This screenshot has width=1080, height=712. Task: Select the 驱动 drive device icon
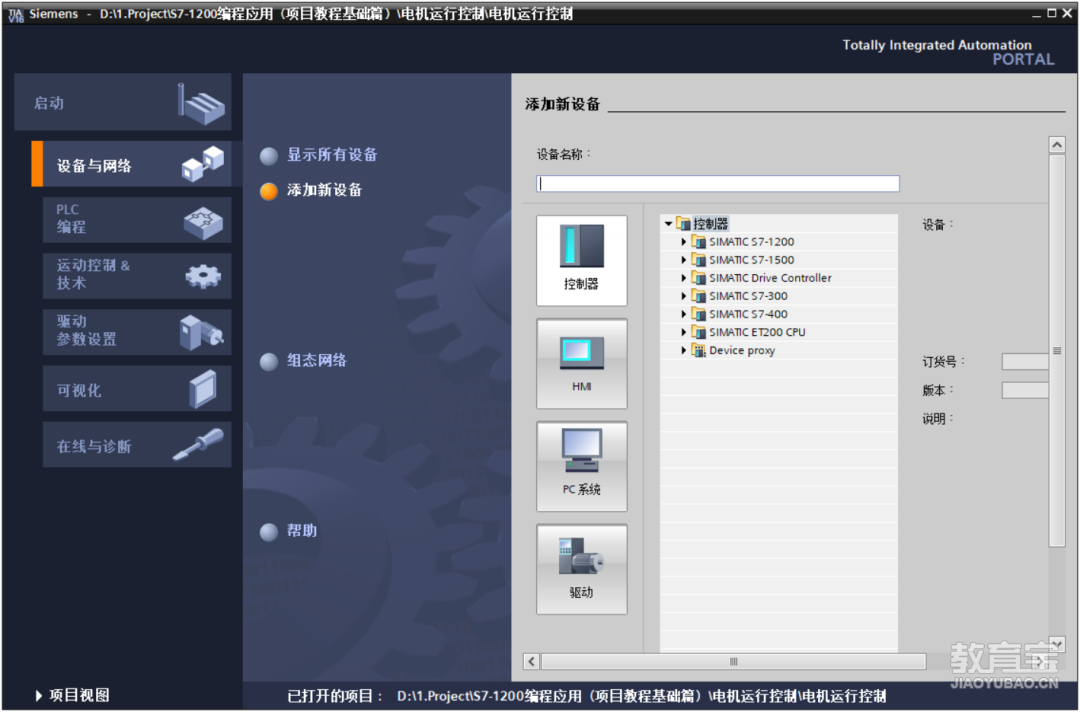point(581,568)
